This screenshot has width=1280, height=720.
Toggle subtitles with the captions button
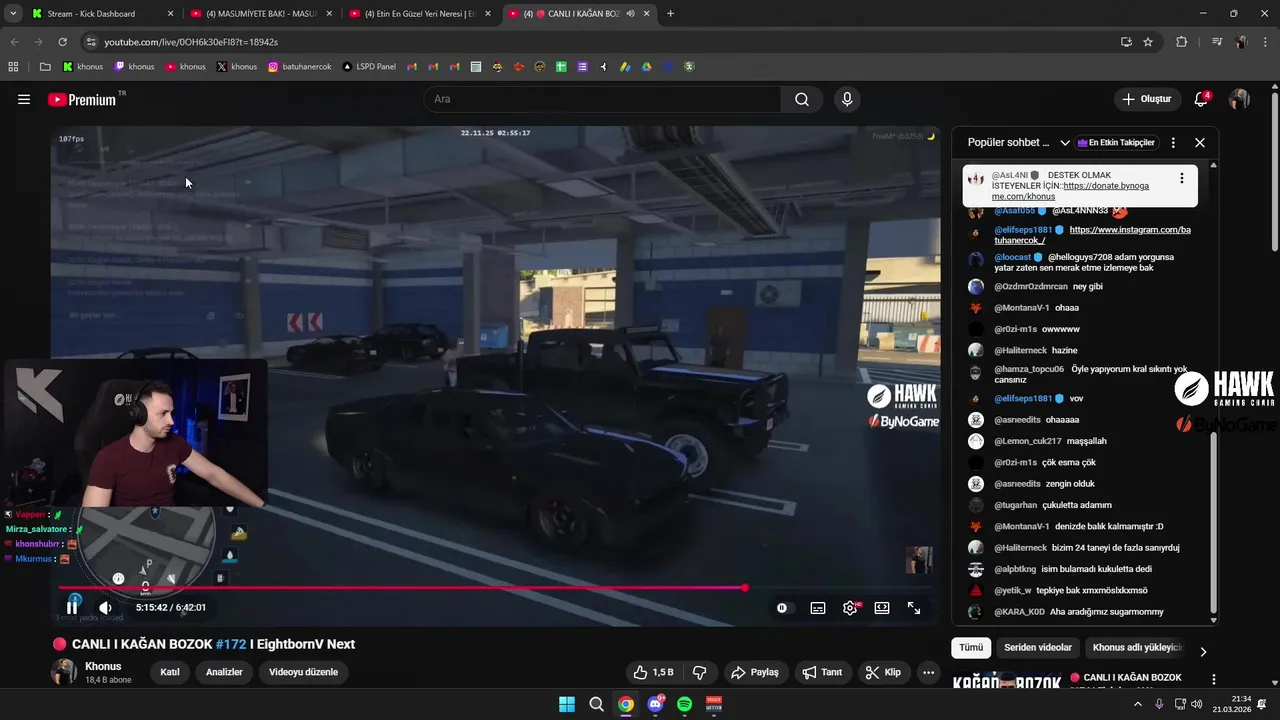pyautogui.click(x=818, y=607)
